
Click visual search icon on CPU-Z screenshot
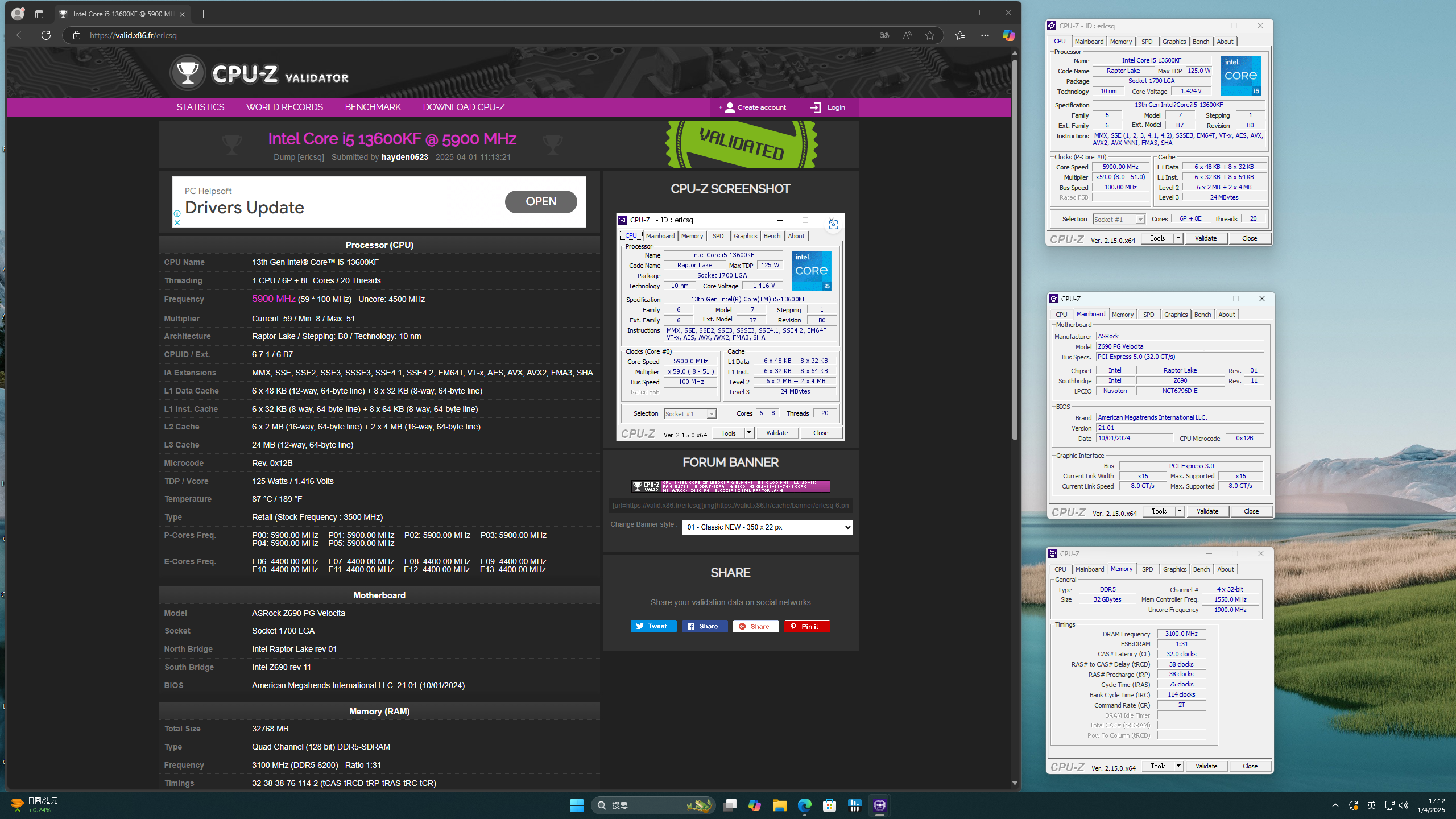tap(833, 225)
